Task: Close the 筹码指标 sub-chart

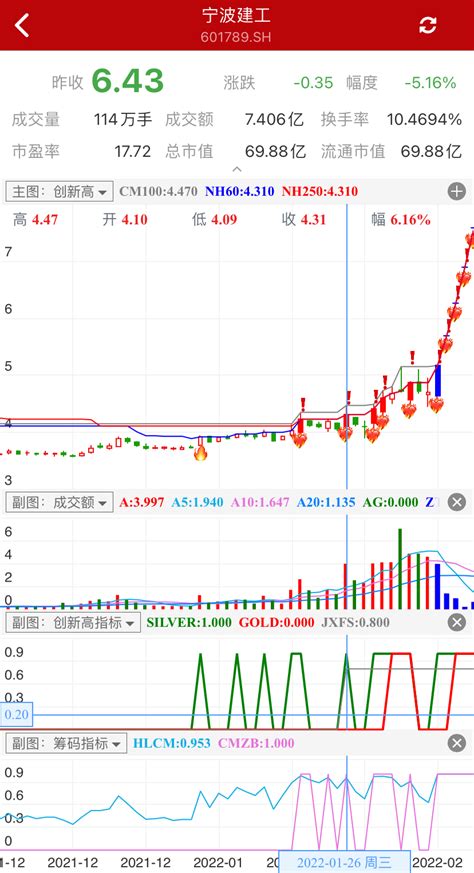Action: (x=456, y=743)
